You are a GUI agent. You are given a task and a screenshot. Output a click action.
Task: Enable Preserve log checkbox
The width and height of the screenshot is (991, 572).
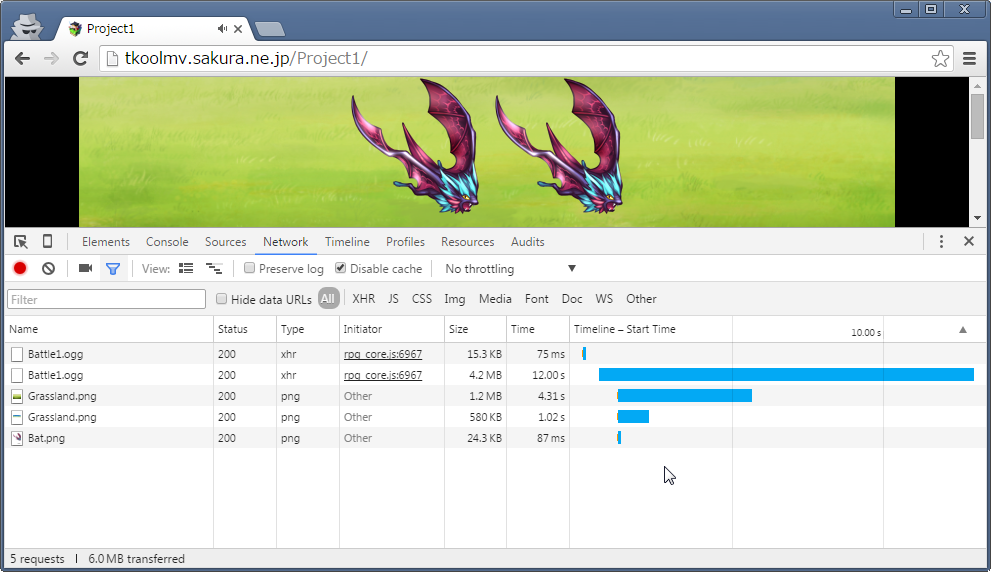(x=250, y=268)
